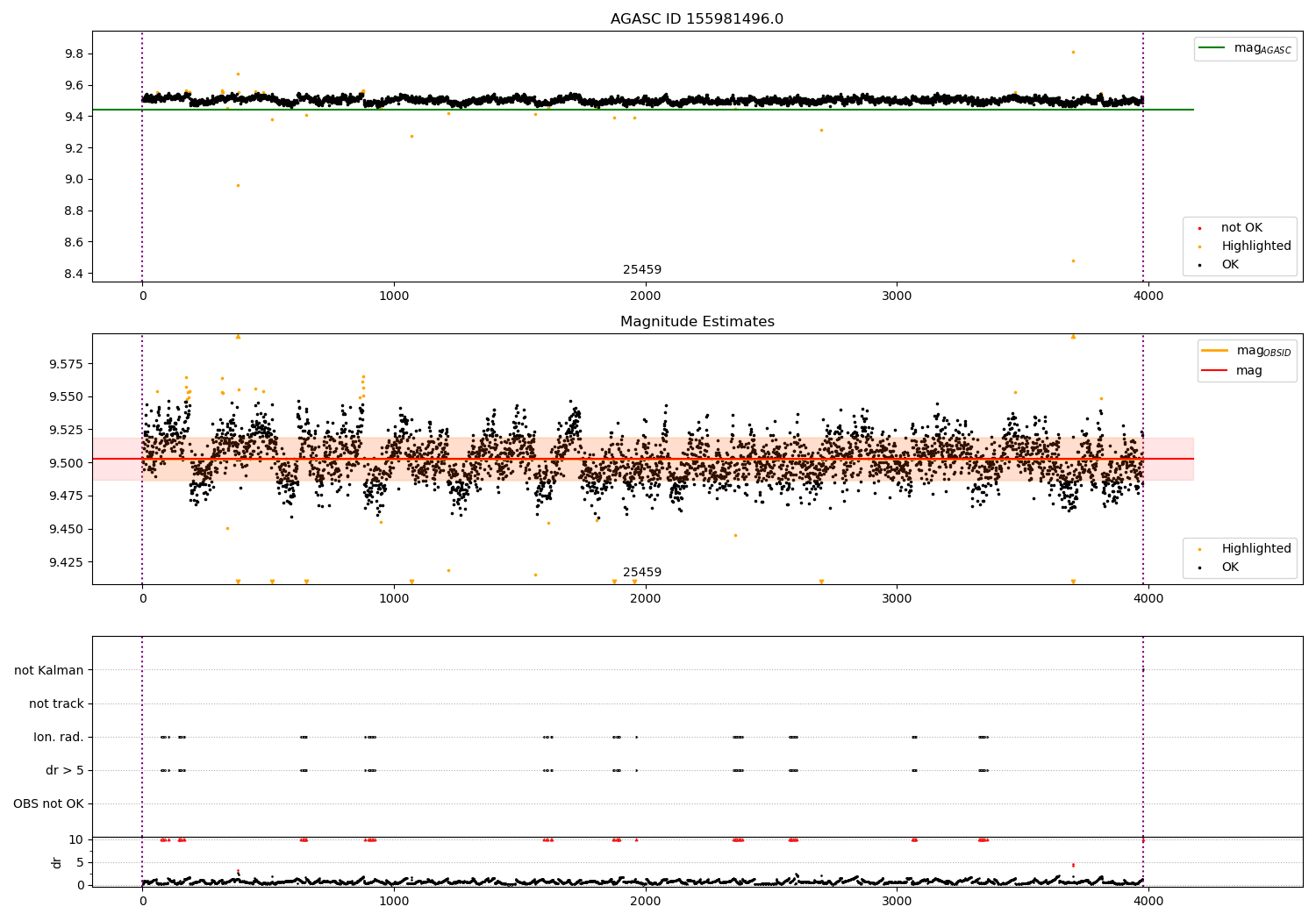
Task: Click the 2000 x-tick under top plot
Action: (x=646, y=296)
